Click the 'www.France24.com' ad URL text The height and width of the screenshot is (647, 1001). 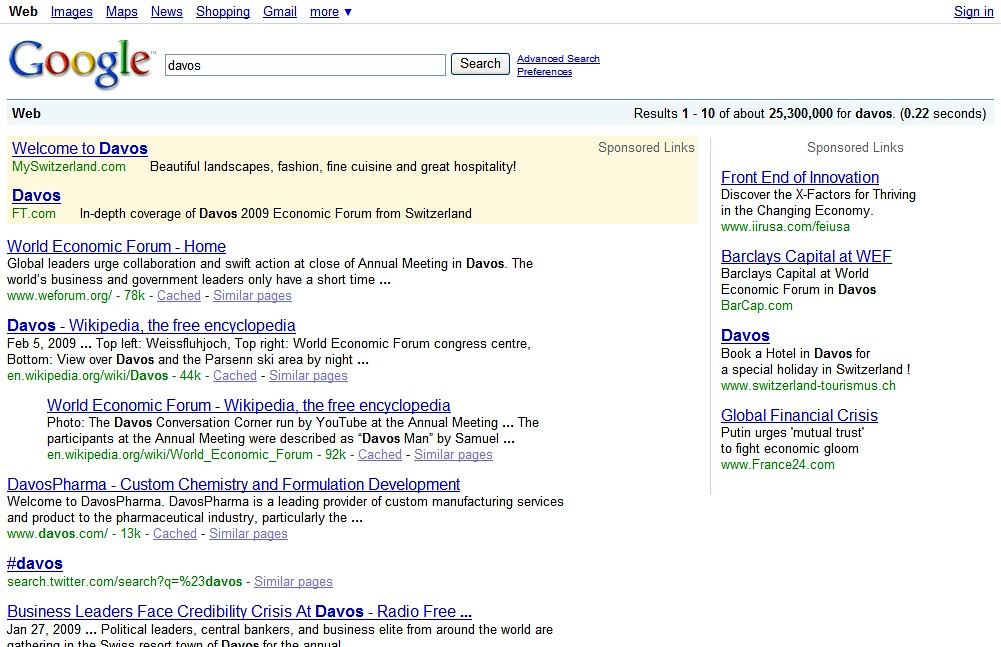tap(778, 465)
